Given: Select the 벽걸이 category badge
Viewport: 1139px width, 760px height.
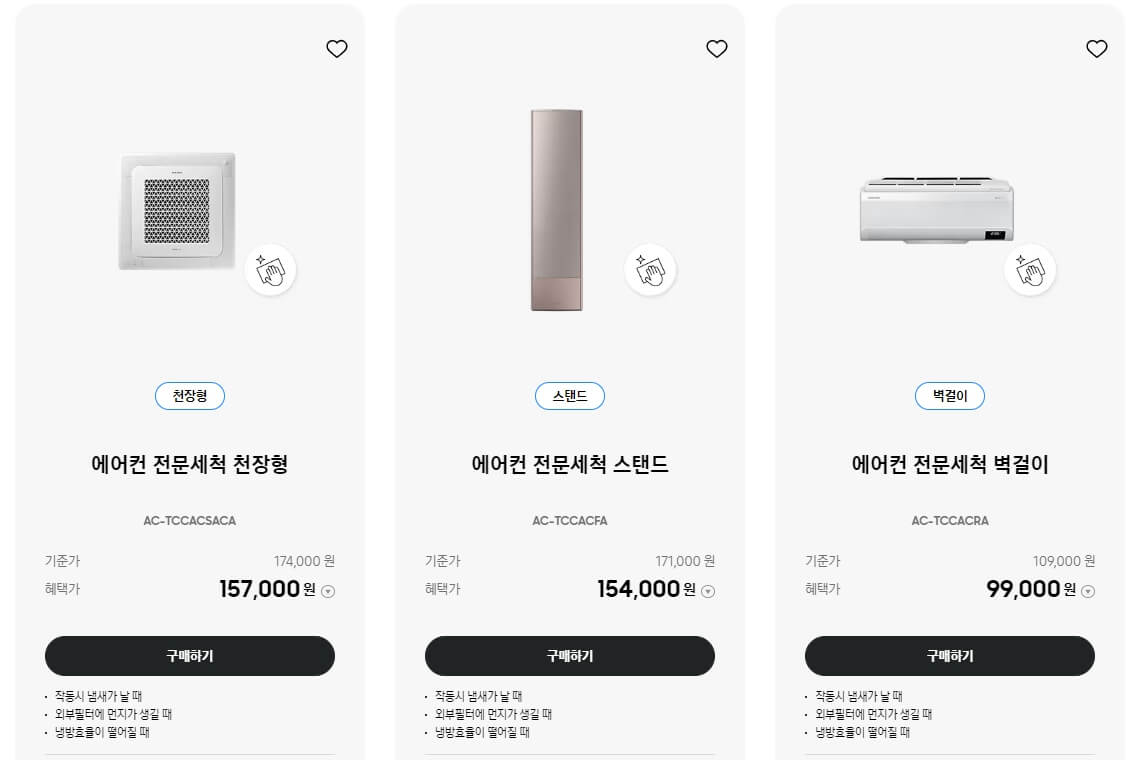Looking at the screenshot, I should pyautogui.click(x=949, y=396).
